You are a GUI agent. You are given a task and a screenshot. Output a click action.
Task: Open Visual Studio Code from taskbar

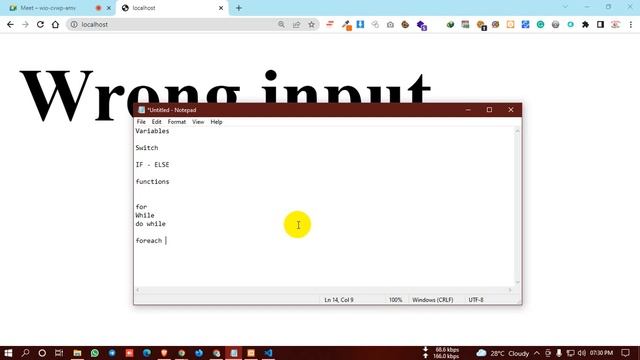268,353
